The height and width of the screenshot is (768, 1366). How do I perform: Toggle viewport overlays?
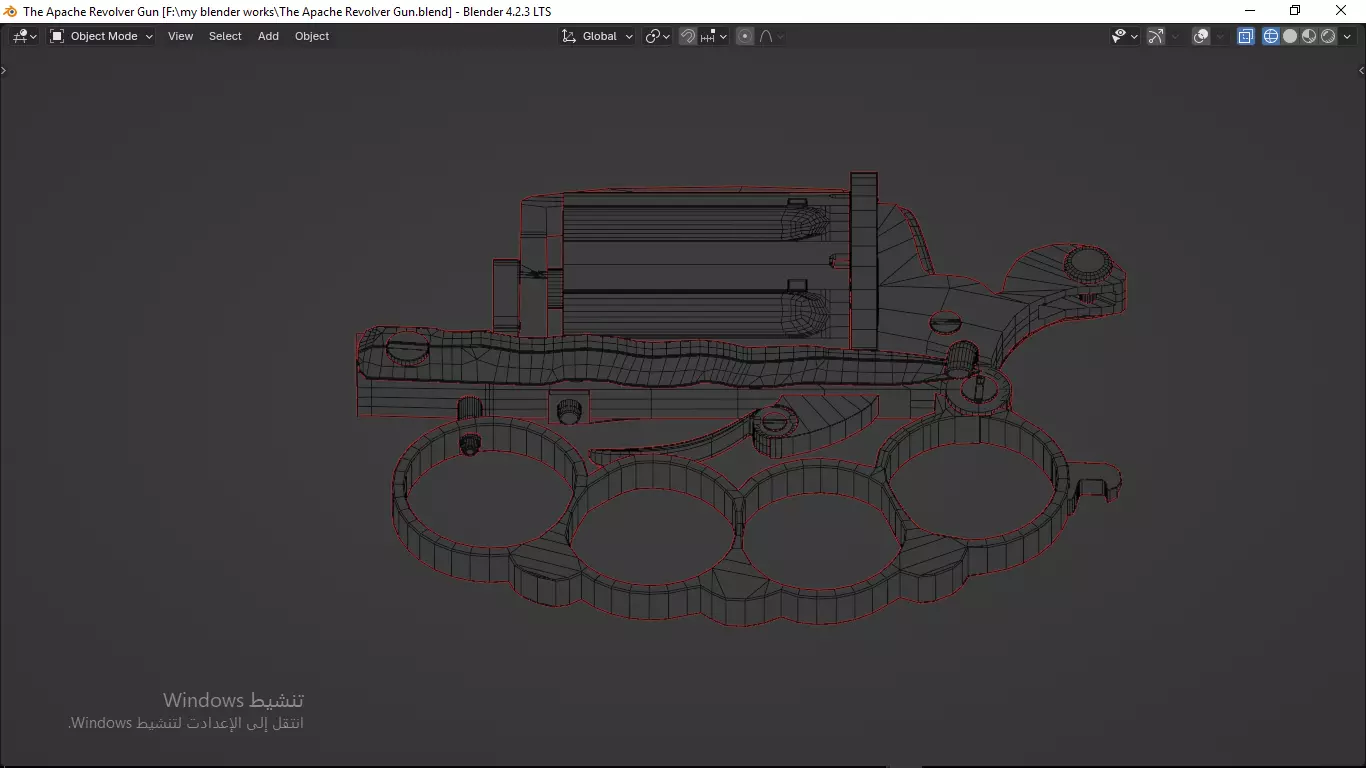[1202, 36]
